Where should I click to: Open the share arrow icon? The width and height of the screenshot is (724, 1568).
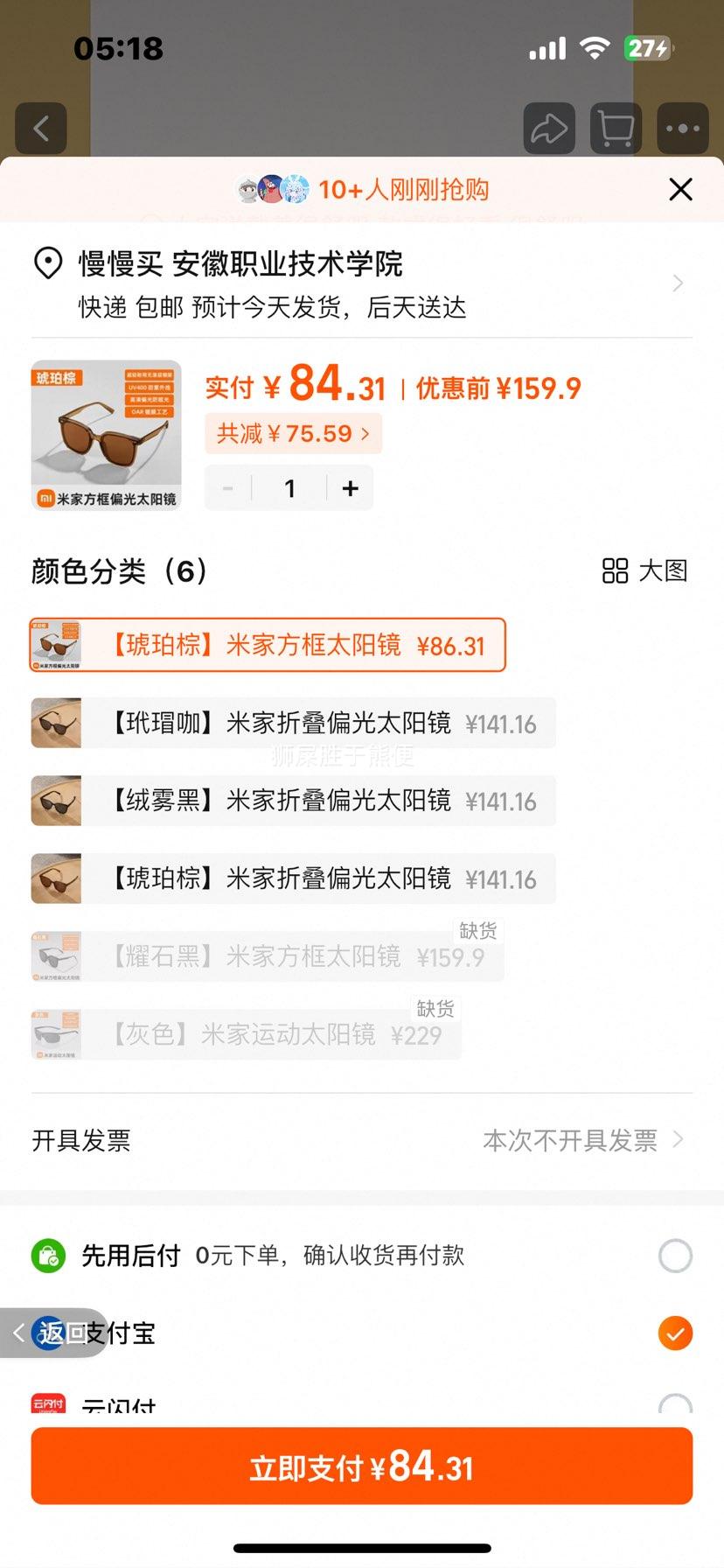pos(549,129)
